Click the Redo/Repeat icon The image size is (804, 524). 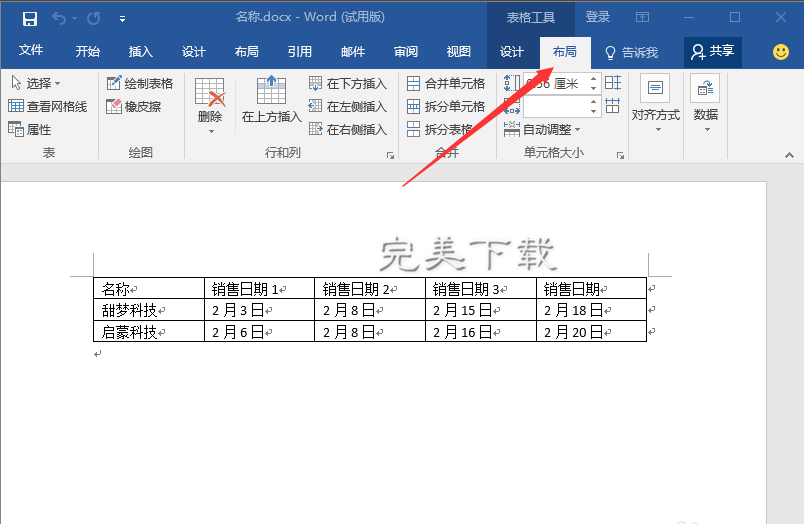point(93,19)
